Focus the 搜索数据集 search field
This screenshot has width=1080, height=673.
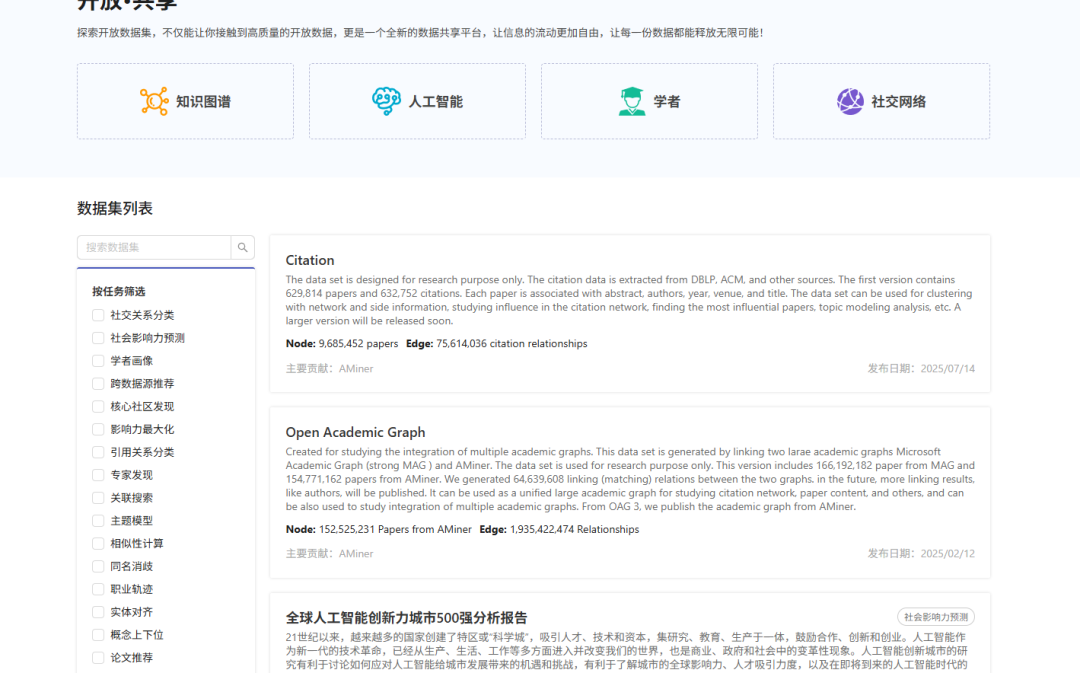click(154, 247)
